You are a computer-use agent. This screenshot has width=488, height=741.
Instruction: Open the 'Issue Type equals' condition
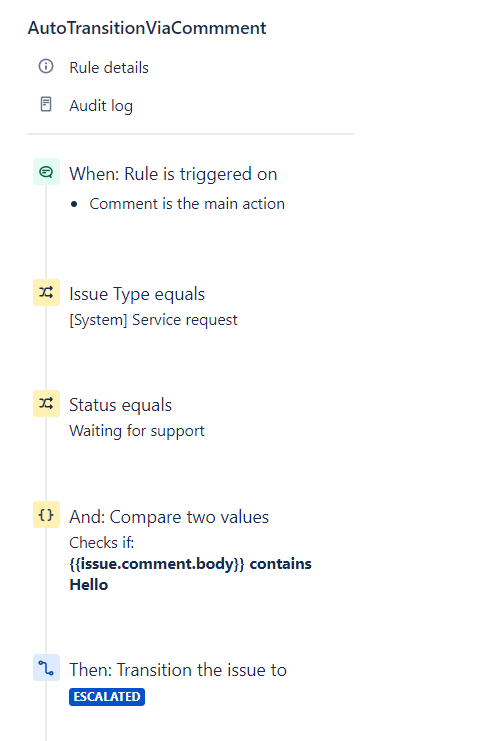(137, 294)
